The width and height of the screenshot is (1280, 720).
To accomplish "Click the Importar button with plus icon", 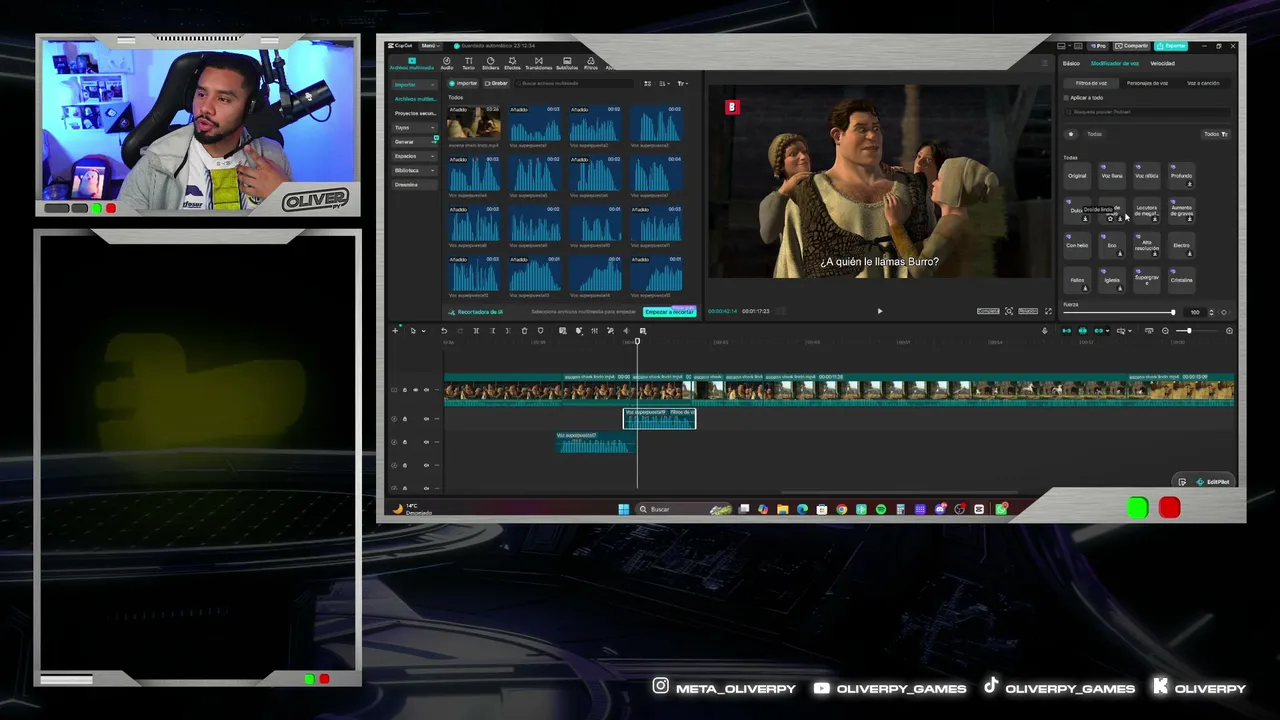I will (x=463, y=83).
